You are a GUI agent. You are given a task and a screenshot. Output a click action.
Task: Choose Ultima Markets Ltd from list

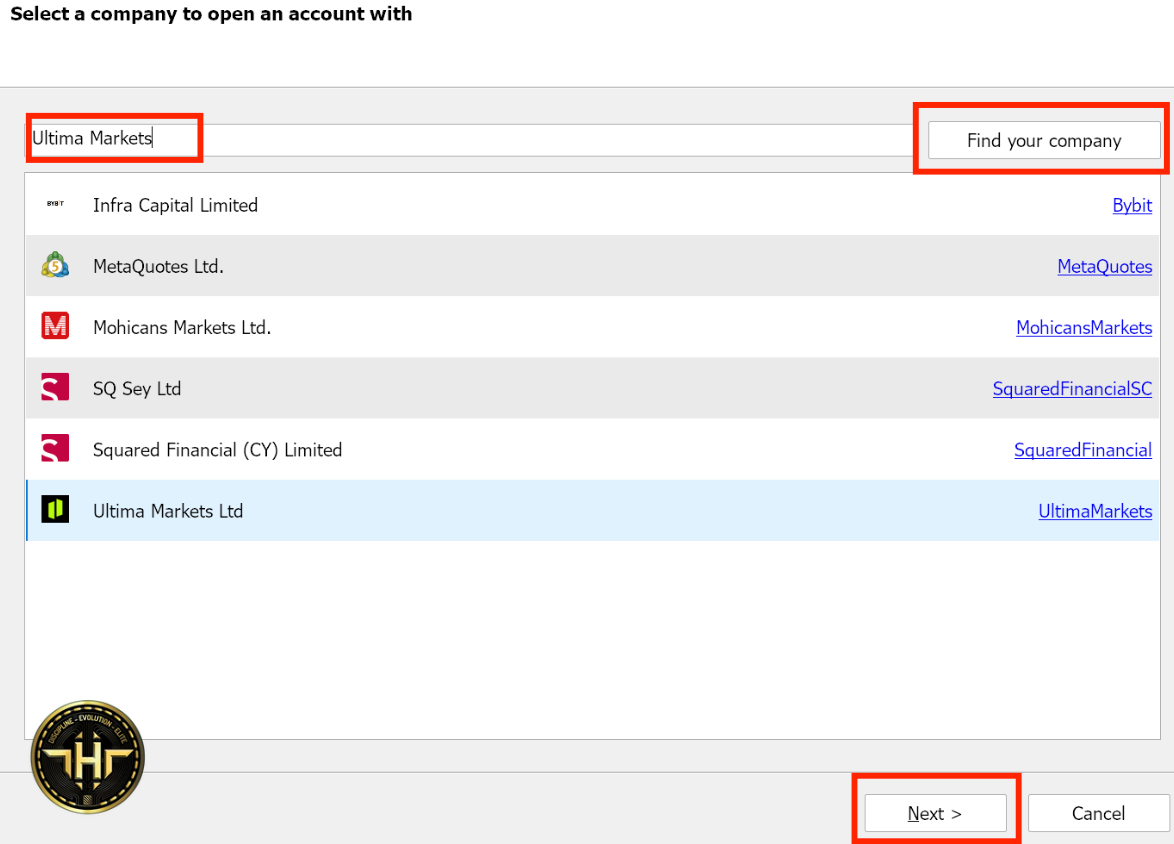click(x=168, y=511)
